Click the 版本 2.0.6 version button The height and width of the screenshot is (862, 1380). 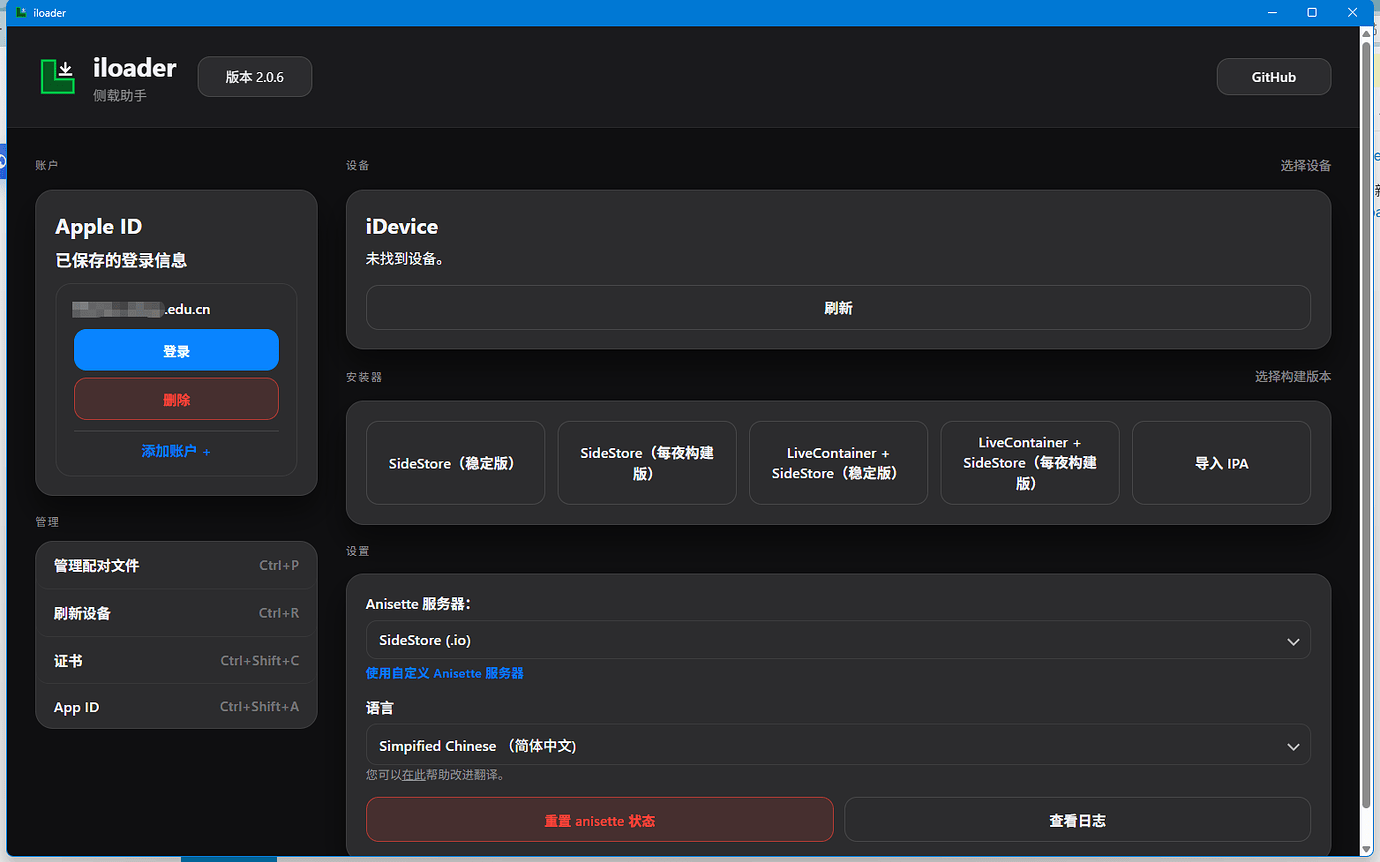(255, 77)
